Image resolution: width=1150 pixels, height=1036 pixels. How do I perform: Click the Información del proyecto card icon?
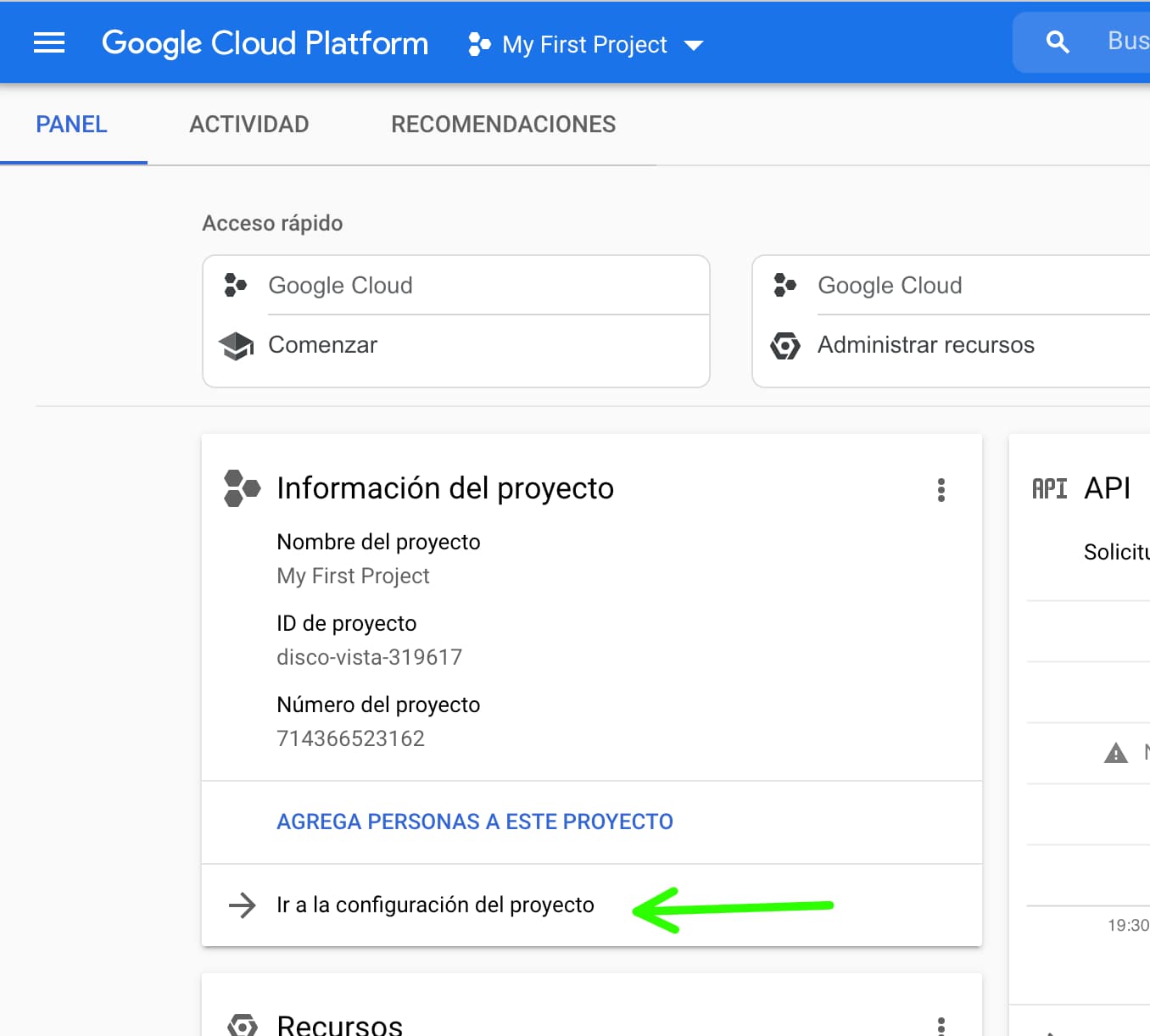click(x=242, y=488)
